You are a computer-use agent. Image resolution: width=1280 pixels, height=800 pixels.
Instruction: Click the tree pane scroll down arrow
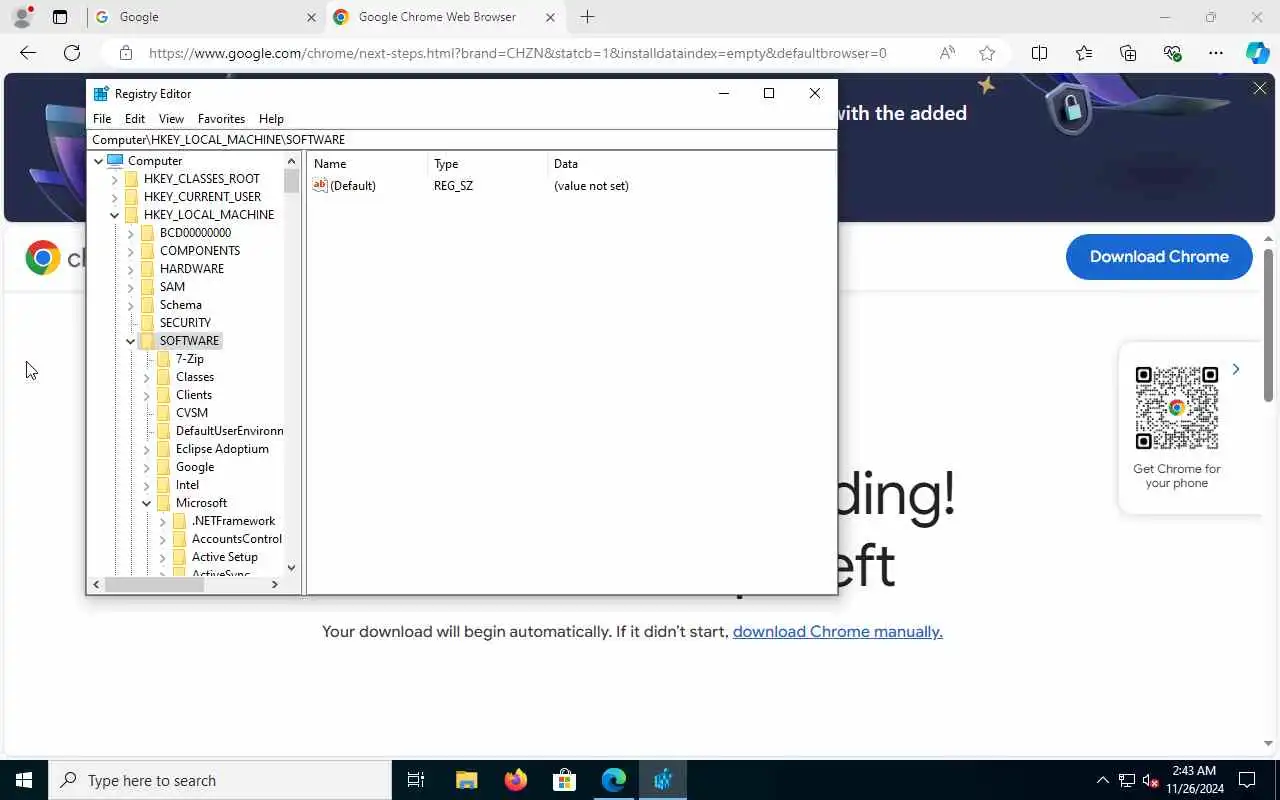click(x=291, y=567)
